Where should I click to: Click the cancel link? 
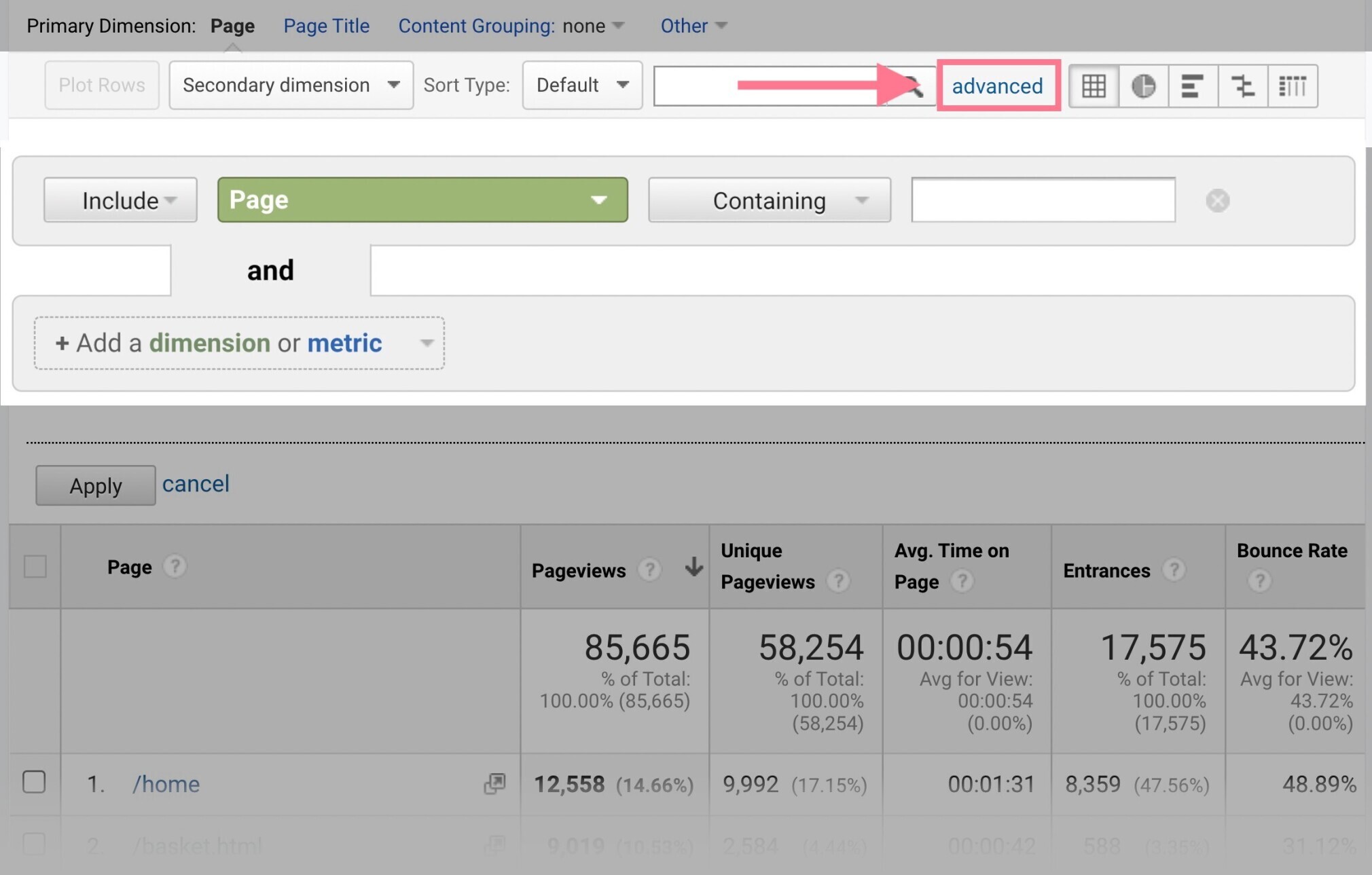point(195,484)
